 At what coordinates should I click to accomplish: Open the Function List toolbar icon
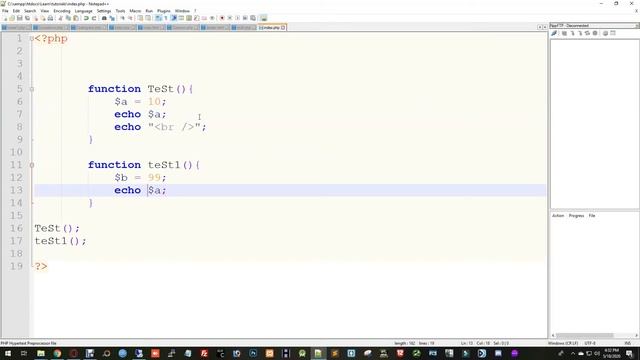pyautogui.click(x=197, y=18)
